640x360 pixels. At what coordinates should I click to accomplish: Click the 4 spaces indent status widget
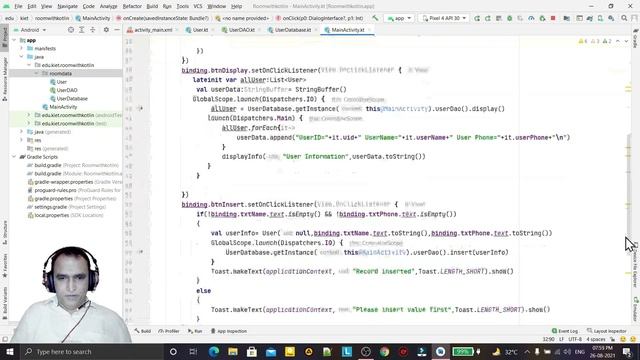pos(596,339)
